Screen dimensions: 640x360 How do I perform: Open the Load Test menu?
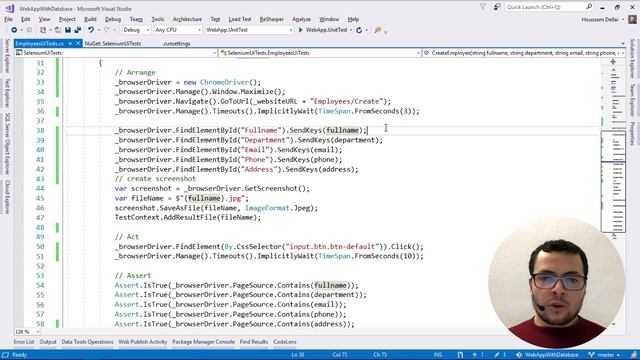(240, 19)
